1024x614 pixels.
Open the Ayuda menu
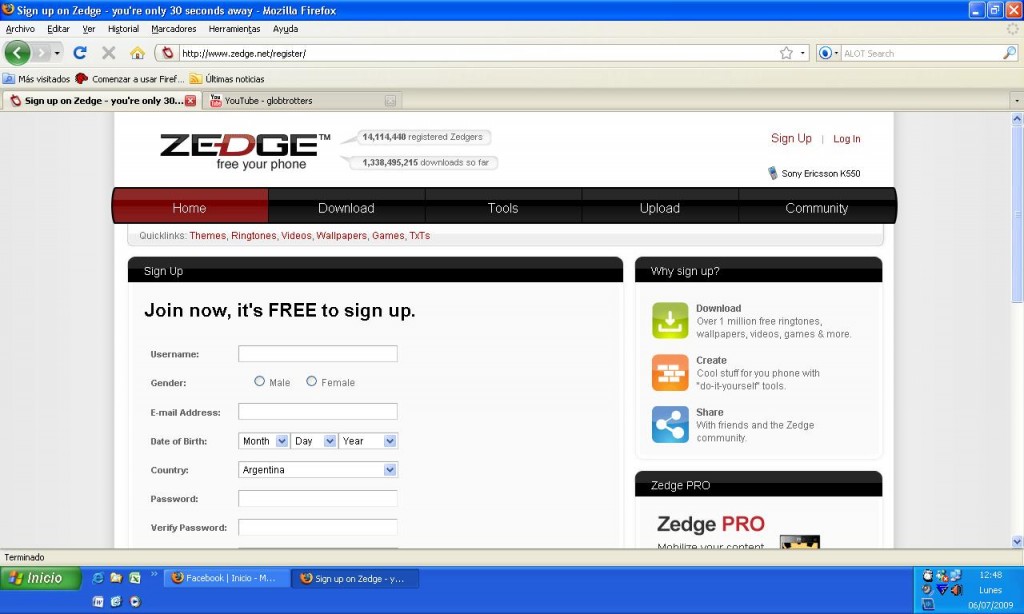(x=285, y=29)
